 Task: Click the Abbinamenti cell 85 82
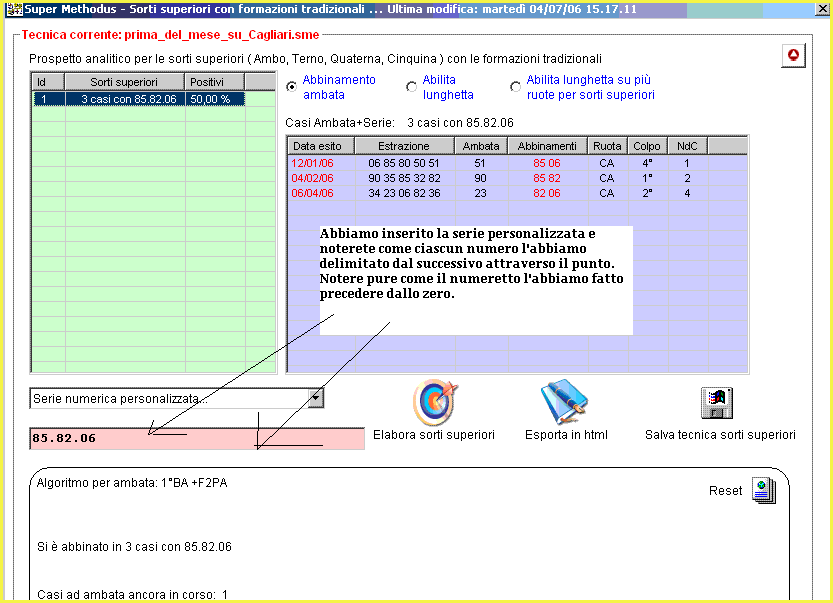click(x=547, y=178)
